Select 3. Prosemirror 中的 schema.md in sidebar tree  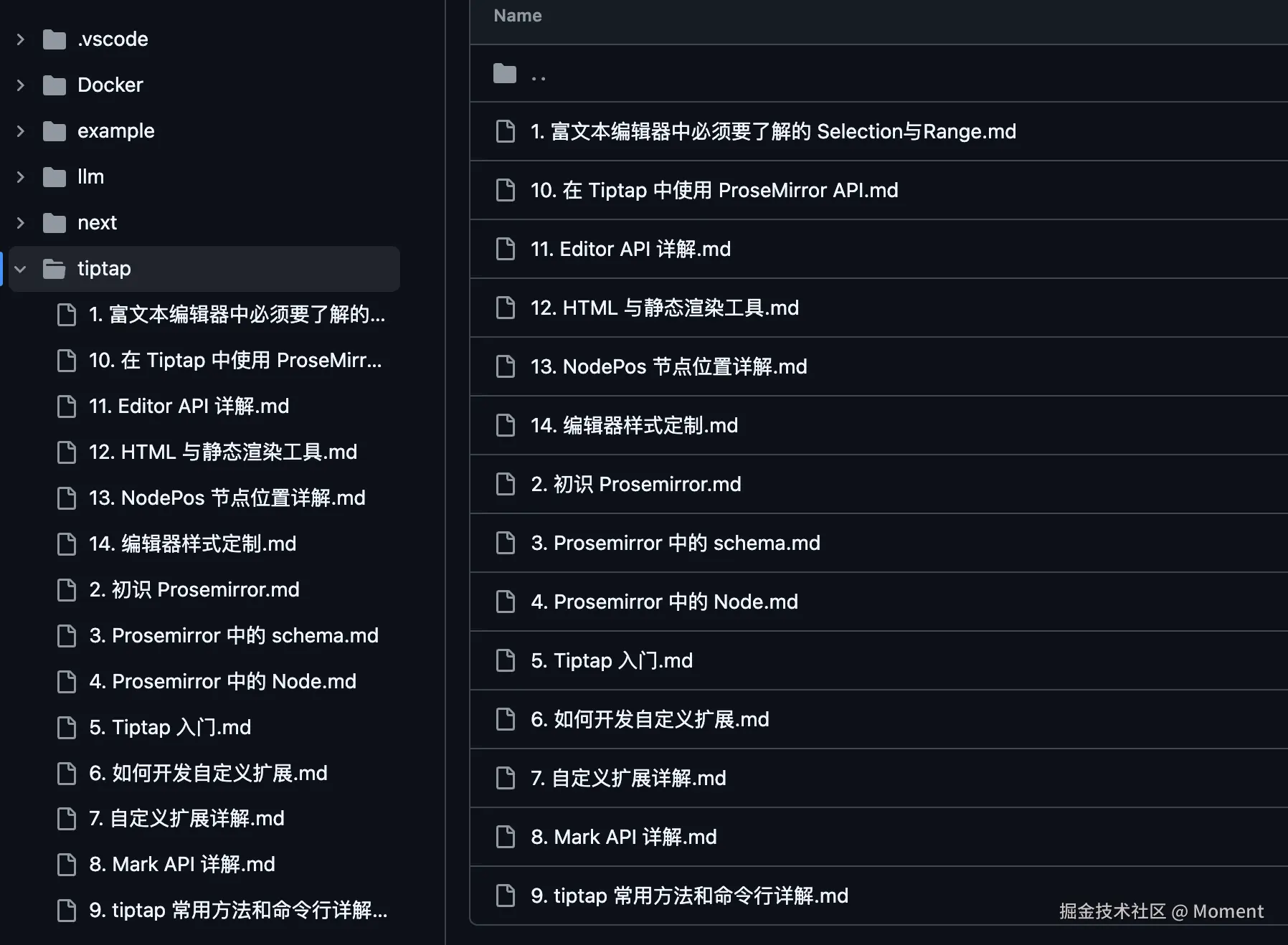(234, 636)
